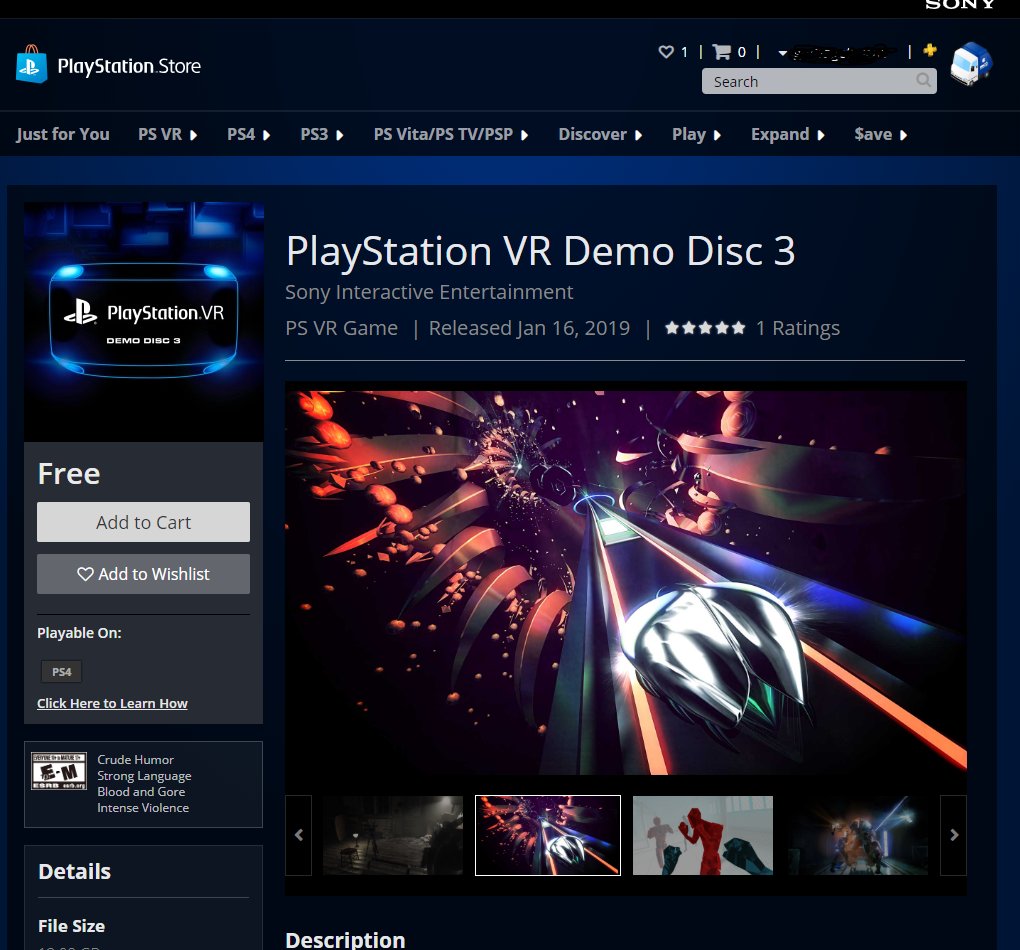Select the Thumper spaceship screenshot thumbnail
Screen dimensions: 1020x950
(548, 835)
